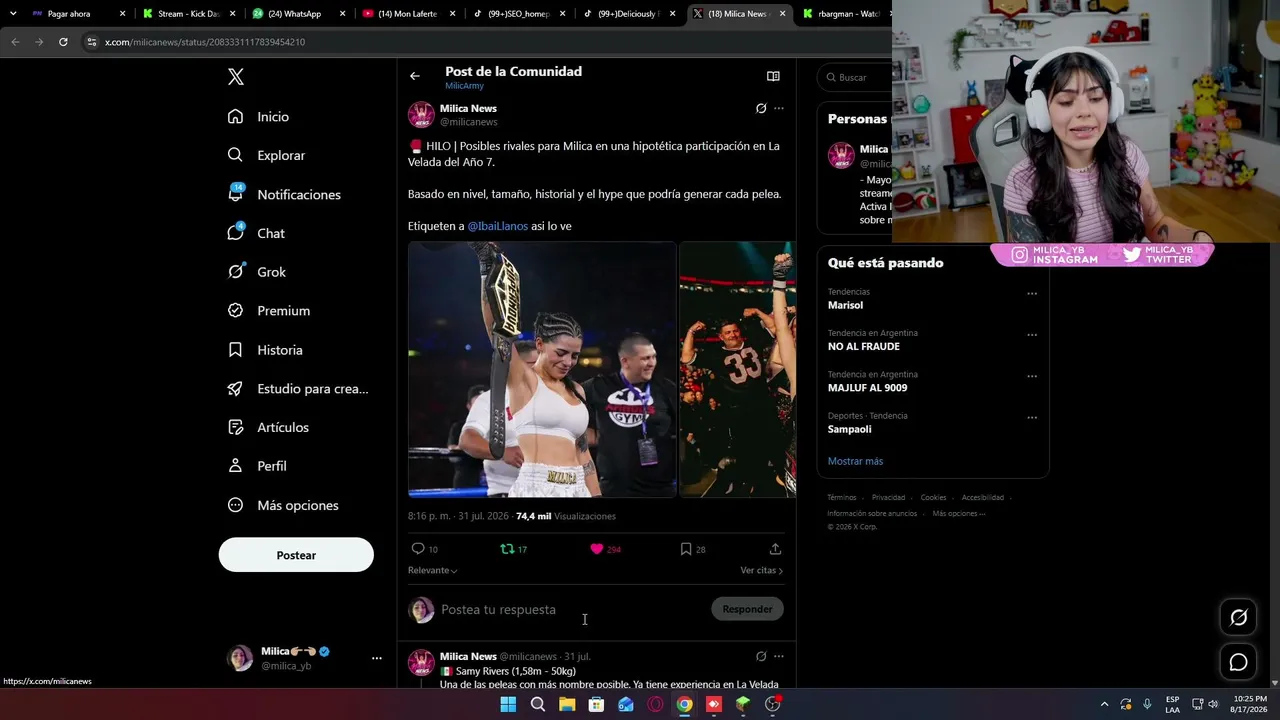Screen dimensions: 1280x720
Task: Open more options on the main post
Action: click(x=779, y=108)
